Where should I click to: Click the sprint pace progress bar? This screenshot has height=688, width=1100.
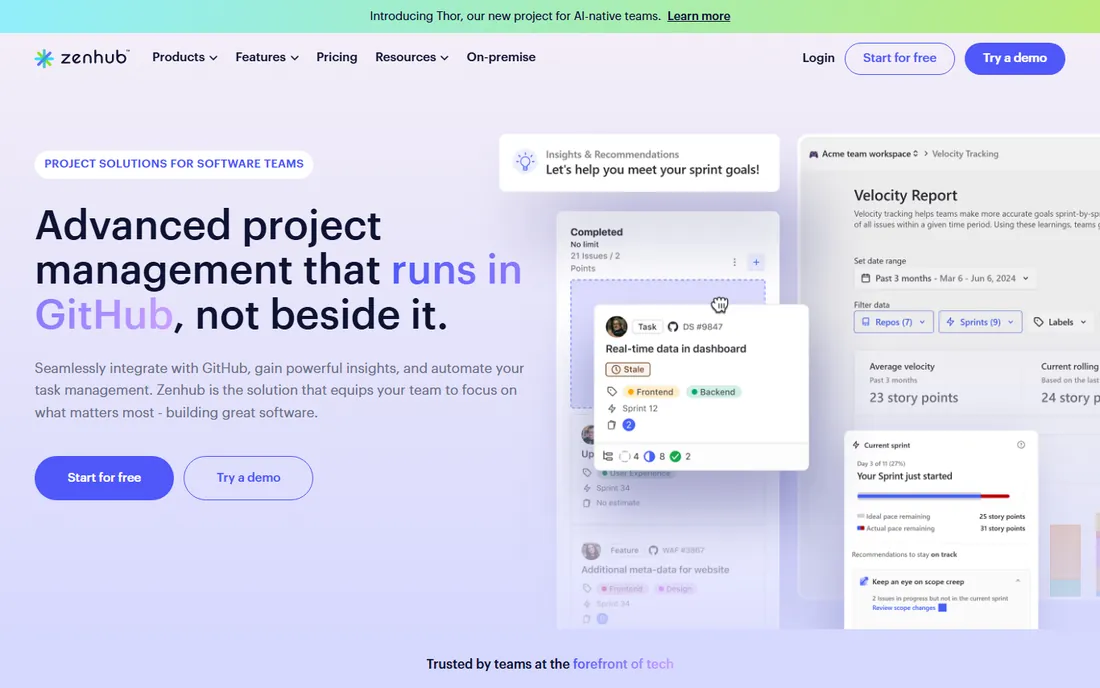[933, 496]
